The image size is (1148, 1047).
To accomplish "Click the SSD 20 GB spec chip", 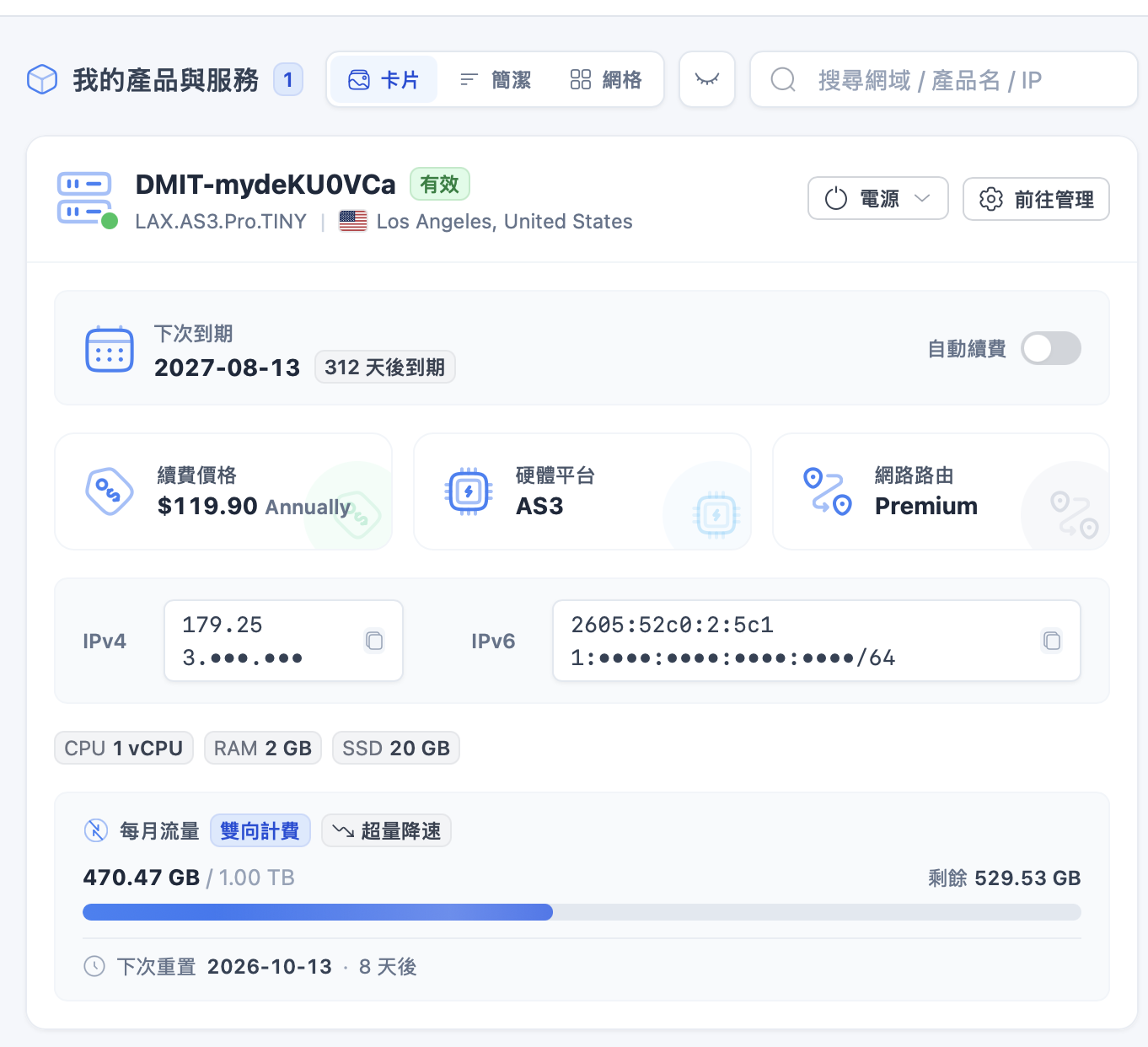I will click(x=396, y=748).
